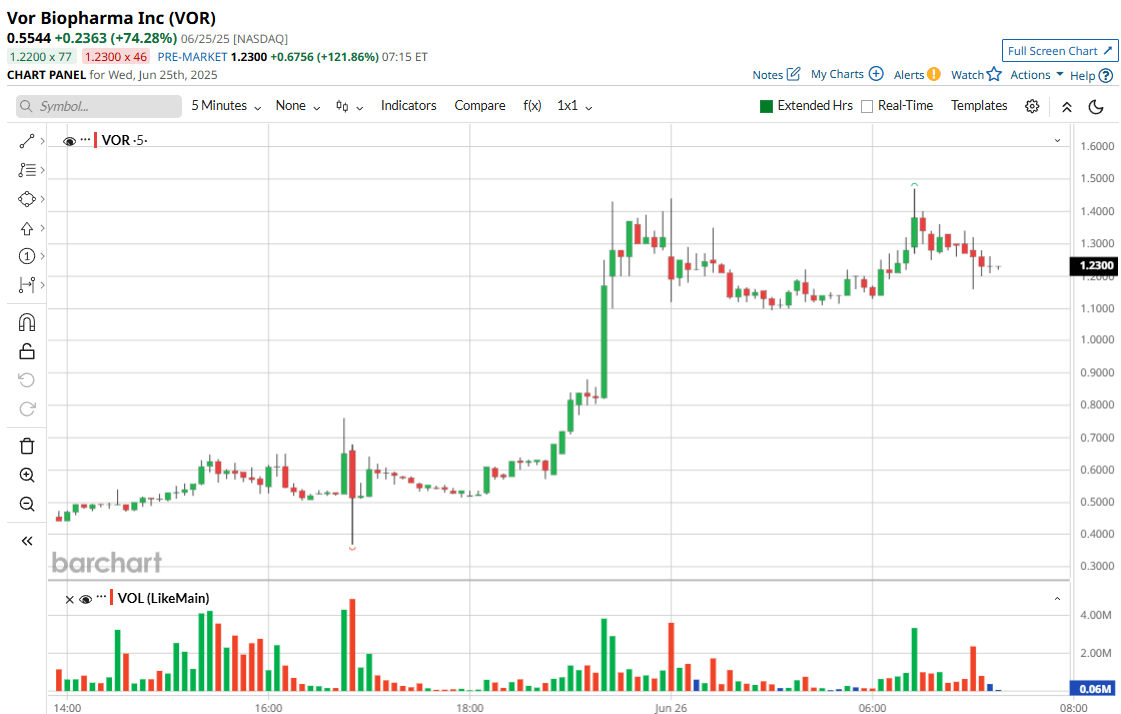Switch to dark mode moon icon
The width and height of the screenshot is (1121, 714).
point(1096,106)
